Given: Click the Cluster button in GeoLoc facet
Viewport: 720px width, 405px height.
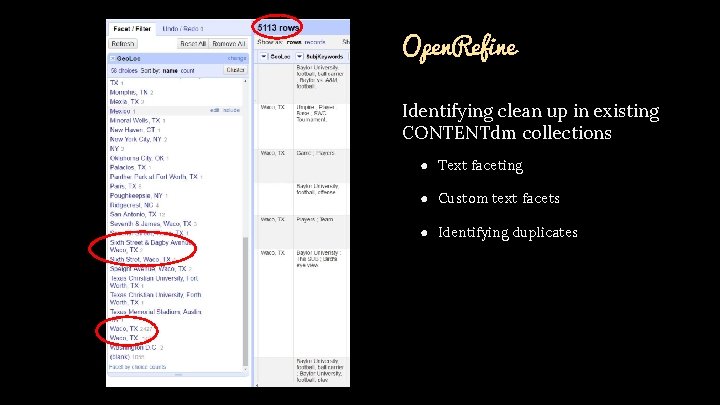Looking at the screenshot, I should tap(236, 70).
